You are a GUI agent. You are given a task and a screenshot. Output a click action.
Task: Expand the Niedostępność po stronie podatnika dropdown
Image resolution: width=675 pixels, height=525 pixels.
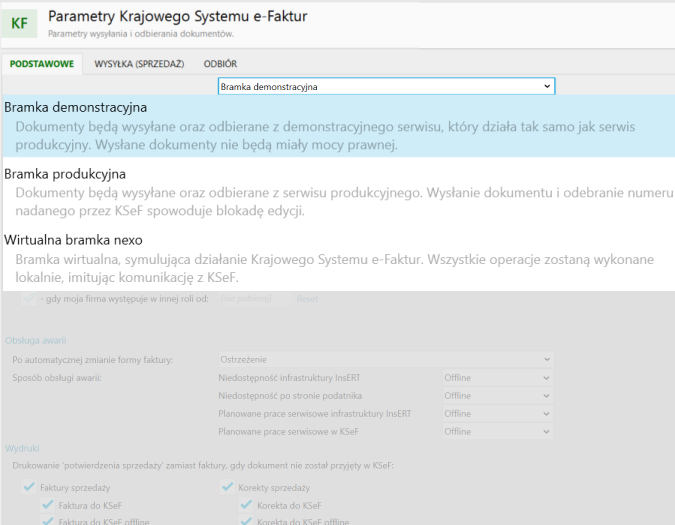pyautogui.click(x=497, y=396)
